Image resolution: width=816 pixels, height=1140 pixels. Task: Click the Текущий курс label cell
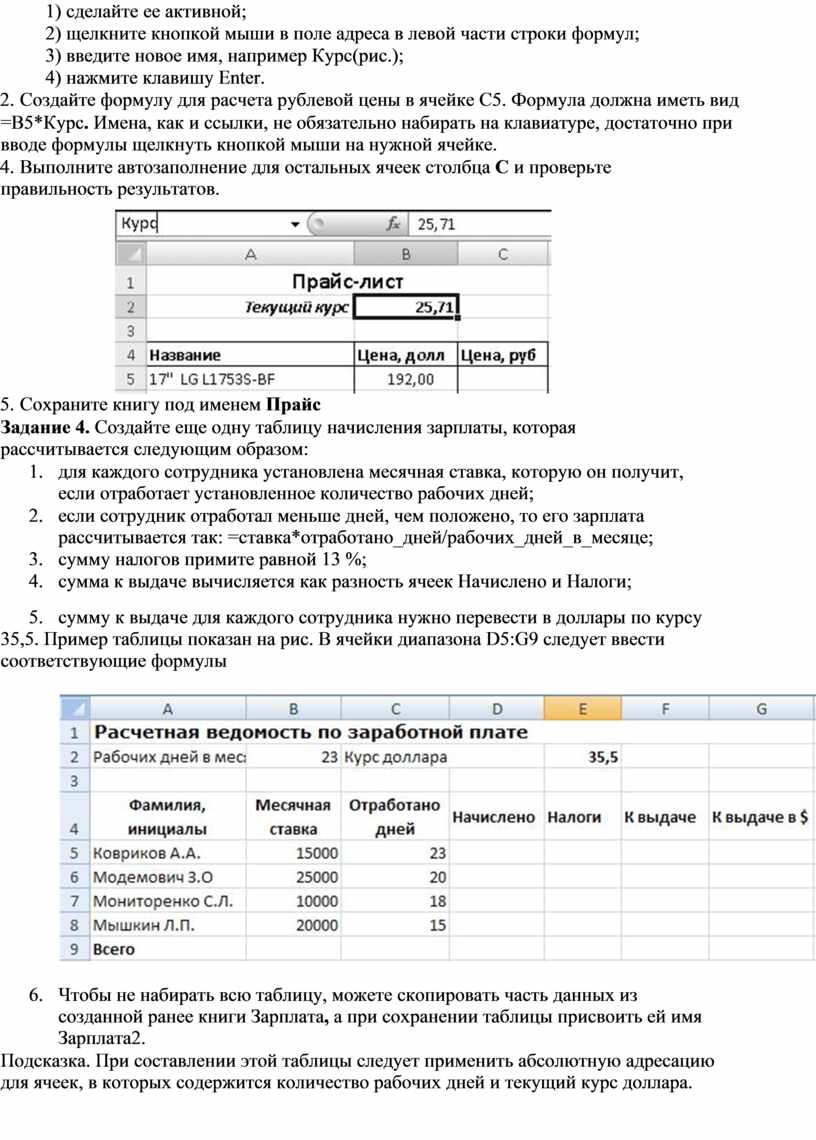pyautogui.click(x=250, y=307)
